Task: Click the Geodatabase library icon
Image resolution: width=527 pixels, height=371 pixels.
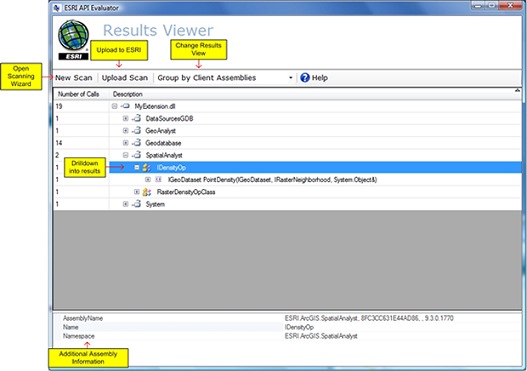Action: click(136, 143)
